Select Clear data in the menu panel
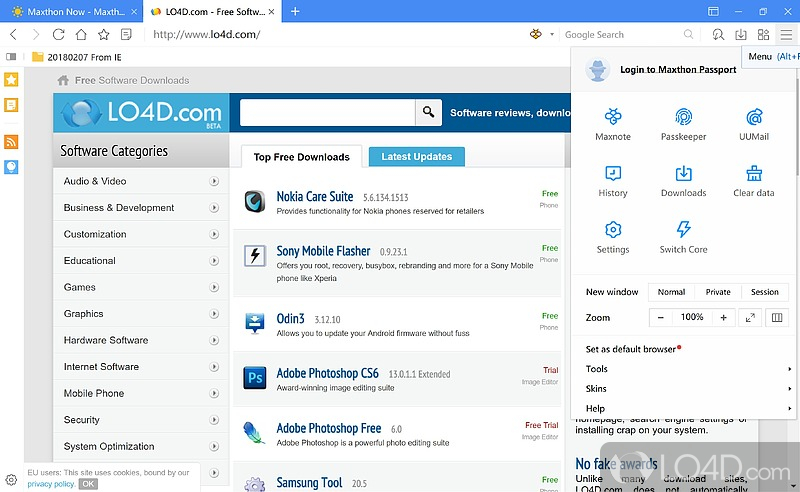 click(754, 181)
